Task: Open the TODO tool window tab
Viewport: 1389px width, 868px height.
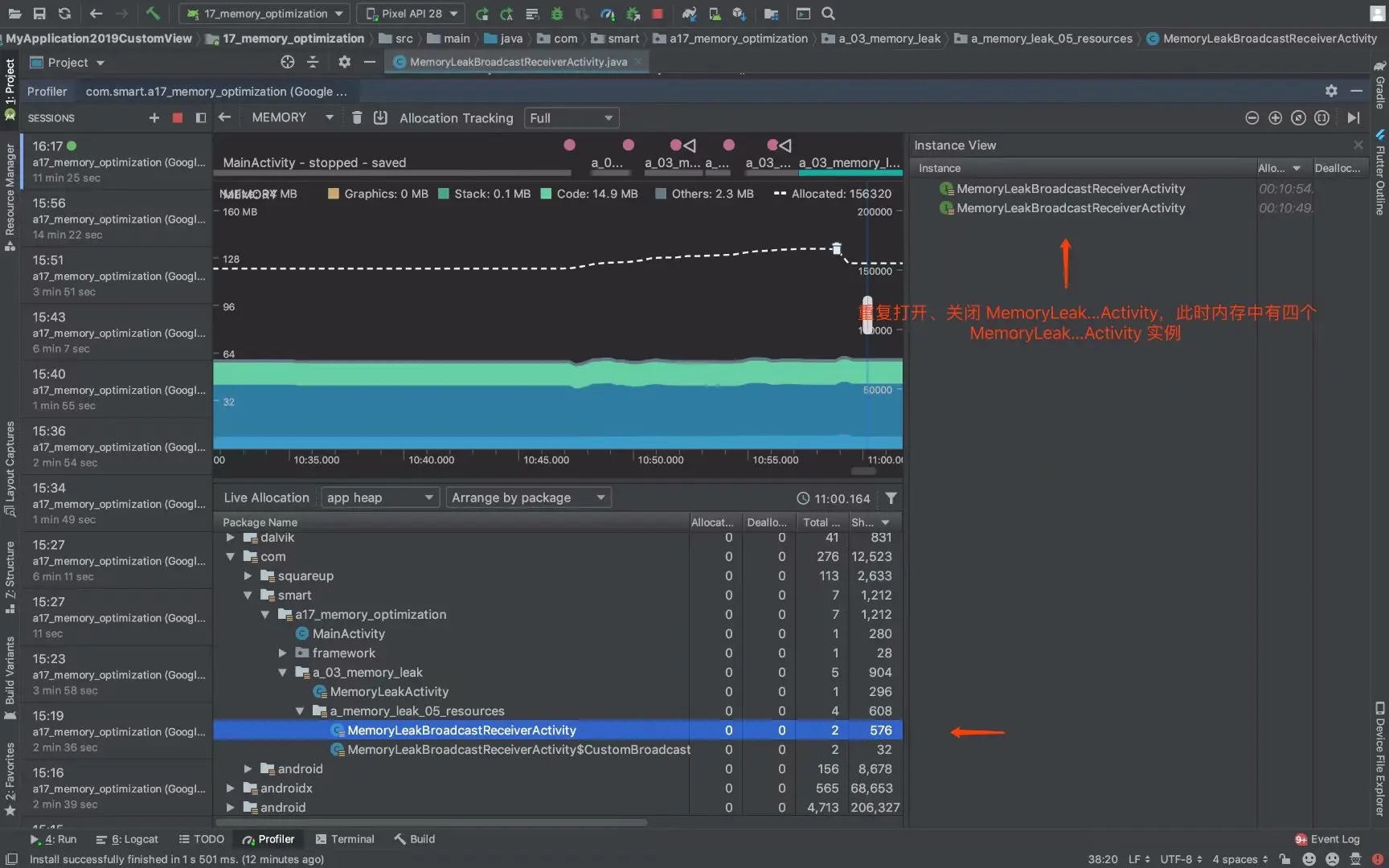Action: pos(201,839)
